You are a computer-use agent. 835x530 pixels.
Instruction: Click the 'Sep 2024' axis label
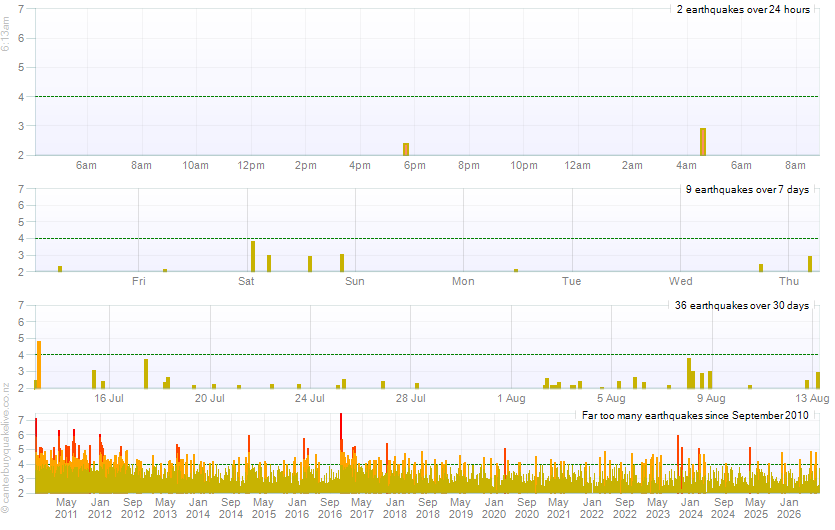pyautogui.click(x=723, y=508)
